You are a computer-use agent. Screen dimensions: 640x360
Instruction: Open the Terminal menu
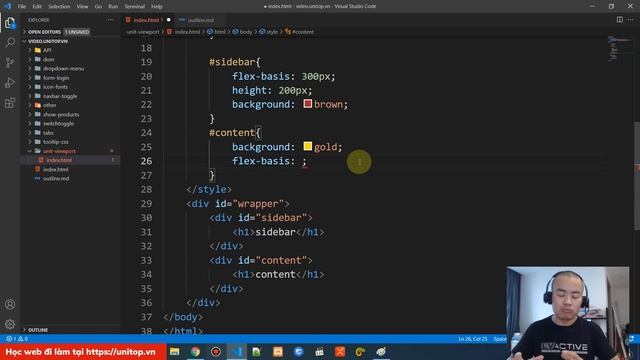tap(135, 7)
